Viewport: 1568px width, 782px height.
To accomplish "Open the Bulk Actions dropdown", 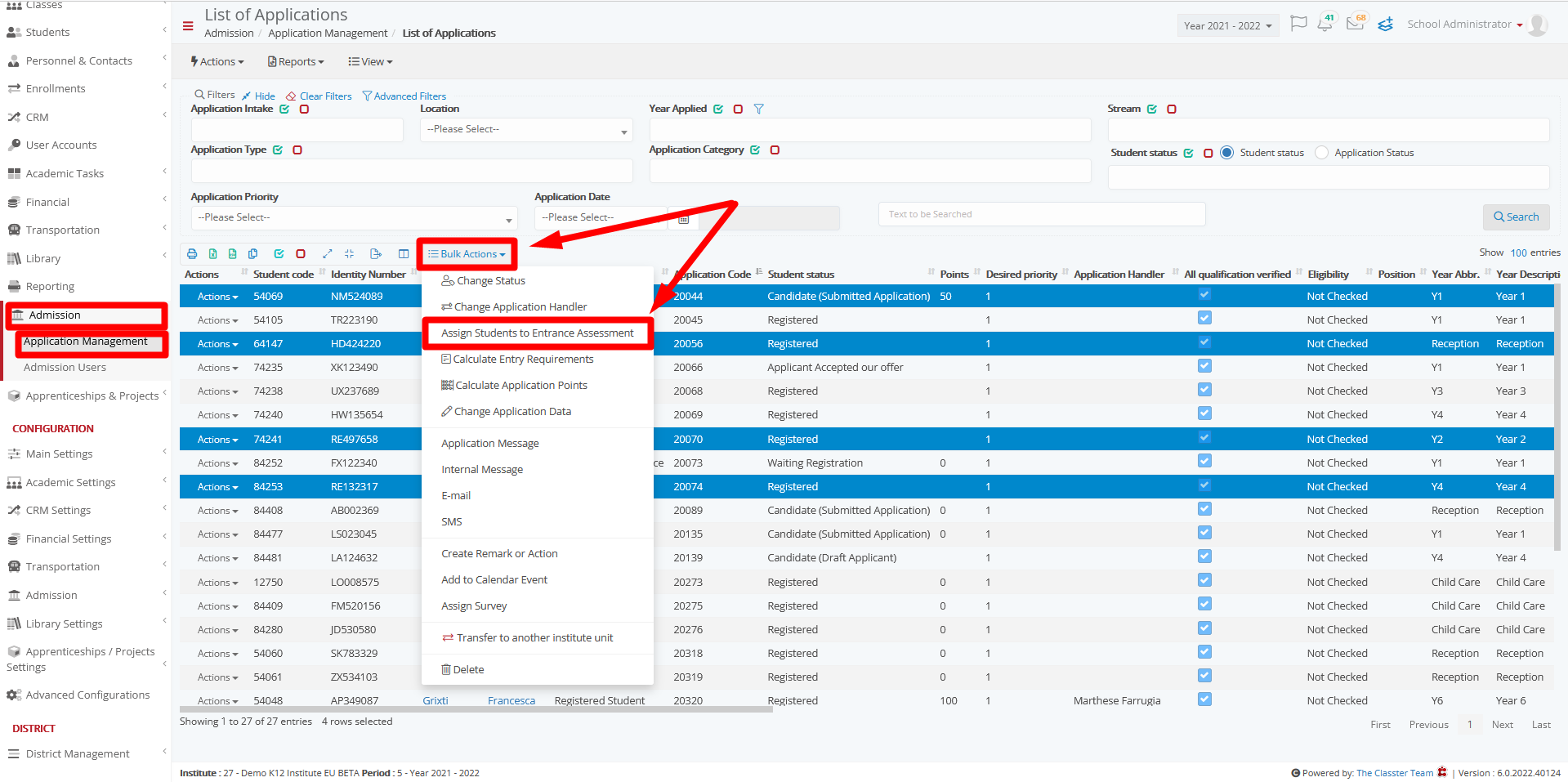I will click(467, 254).
